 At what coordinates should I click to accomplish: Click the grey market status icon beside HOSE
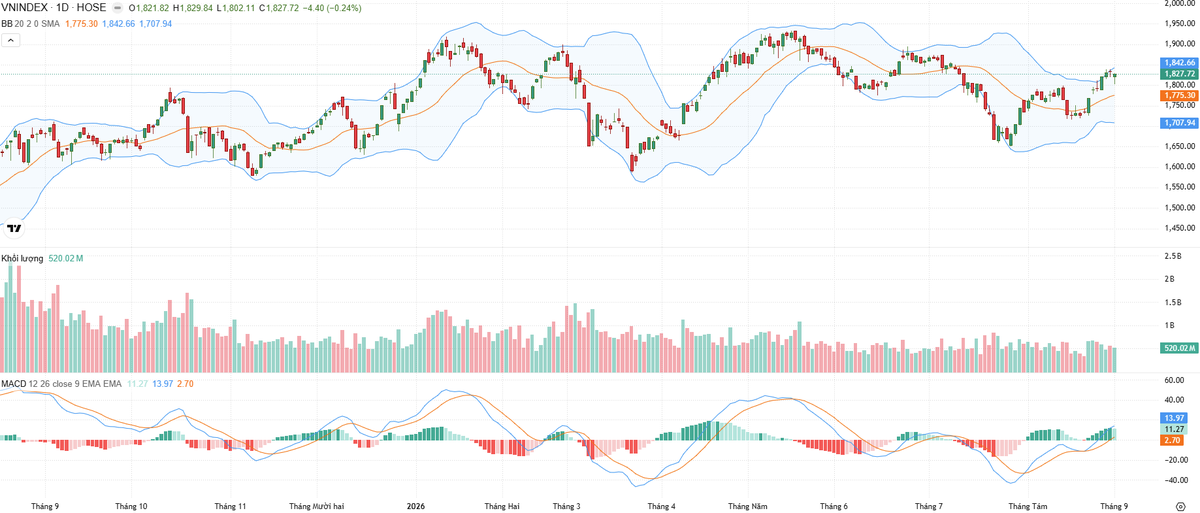click(116, 8)
